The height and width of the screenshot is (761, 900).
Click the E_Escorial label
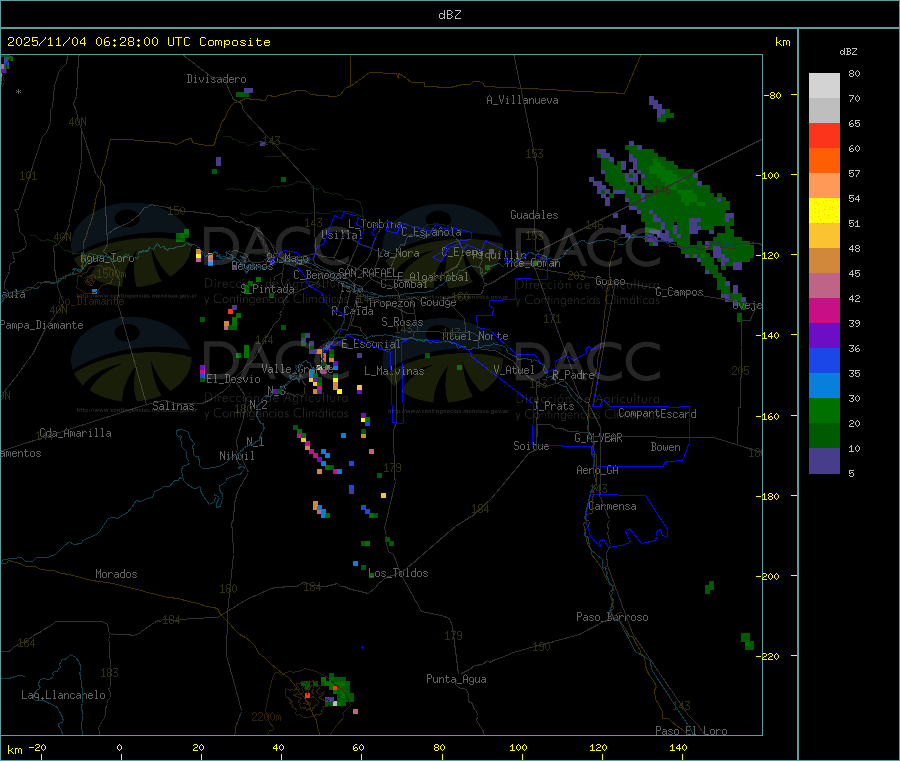[x=371, y=344]
